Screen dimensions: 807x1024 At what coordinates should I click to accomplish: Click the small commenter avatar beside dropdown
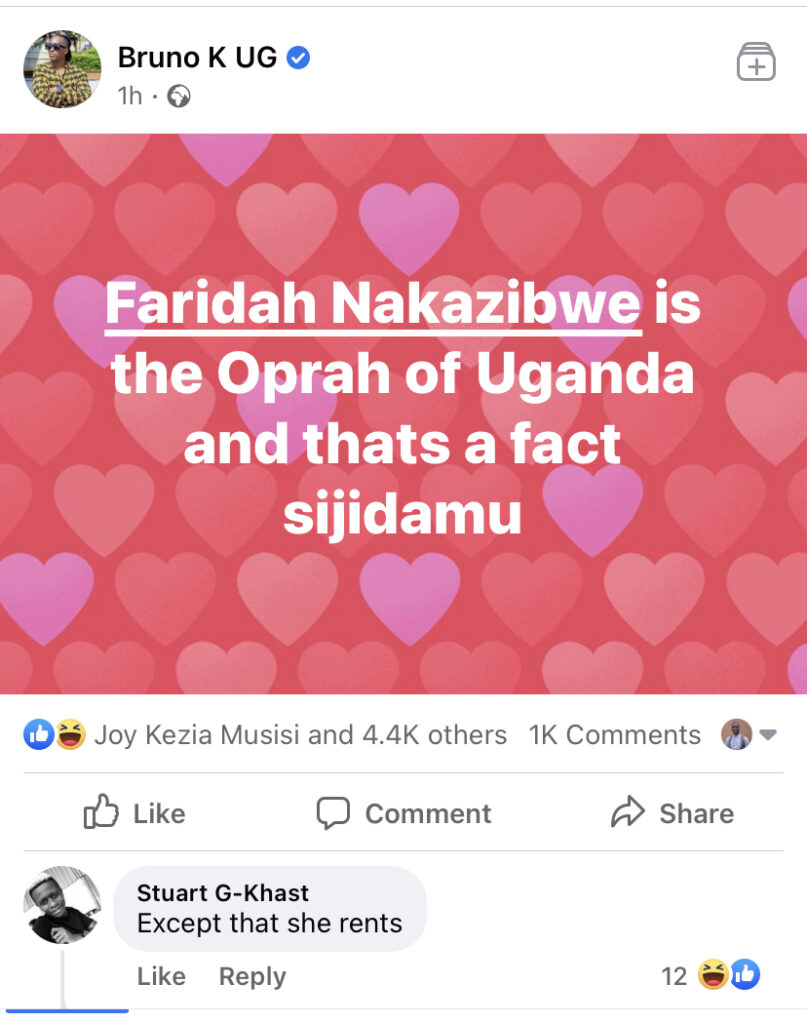point(736,735)
